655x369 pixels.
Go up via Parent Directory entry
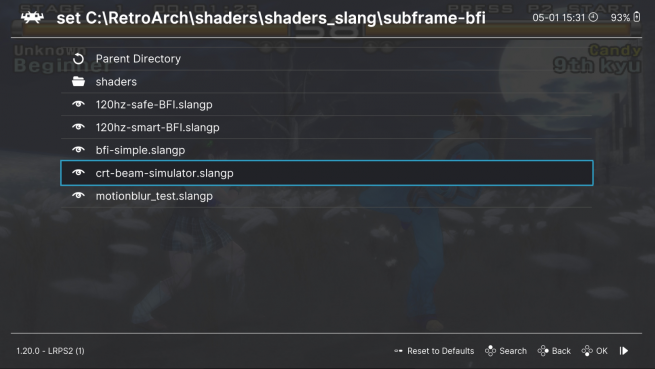pos(327,59)
